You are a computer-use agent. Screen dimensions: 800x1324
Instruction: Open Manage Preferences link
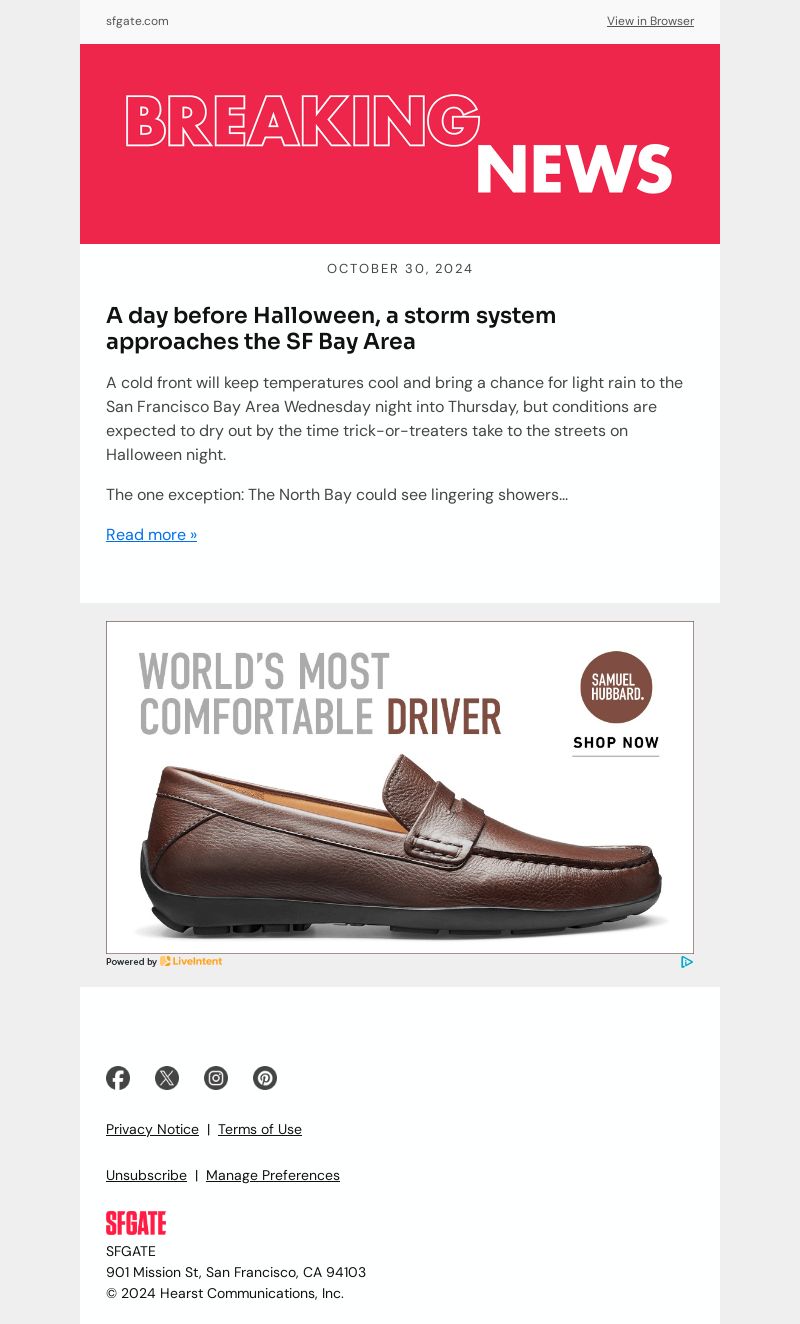[x=273, y=1175]
